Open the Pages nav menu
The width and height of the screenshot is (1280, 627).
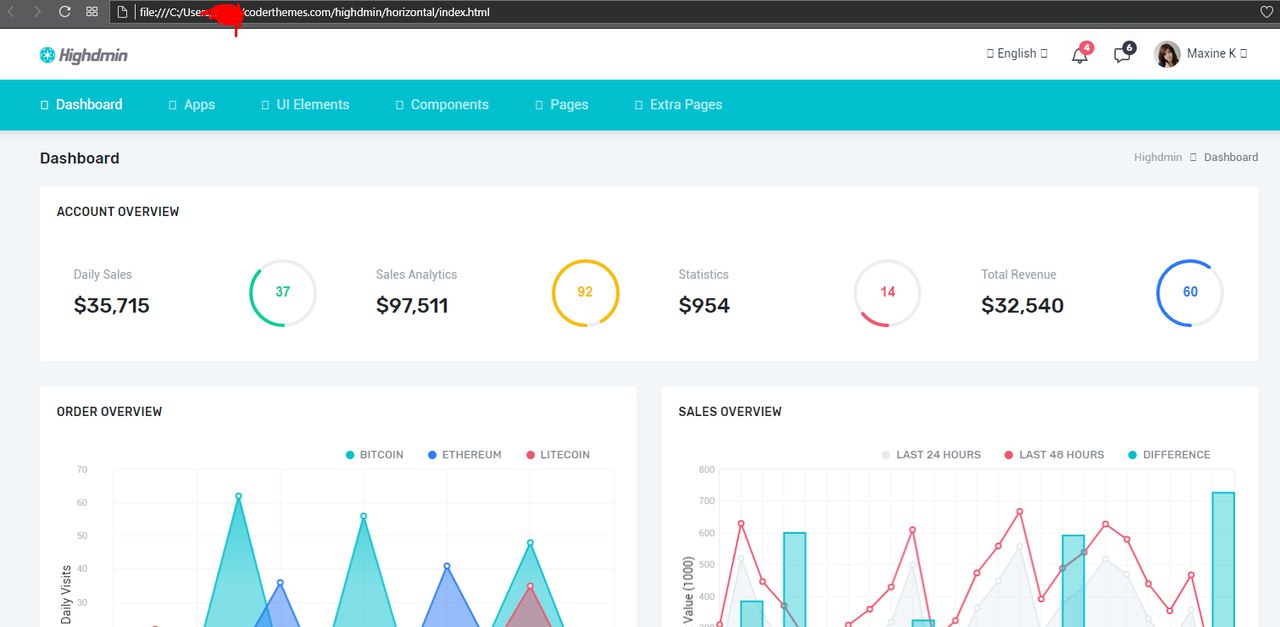pyautogui.click(x=561, y=104)
